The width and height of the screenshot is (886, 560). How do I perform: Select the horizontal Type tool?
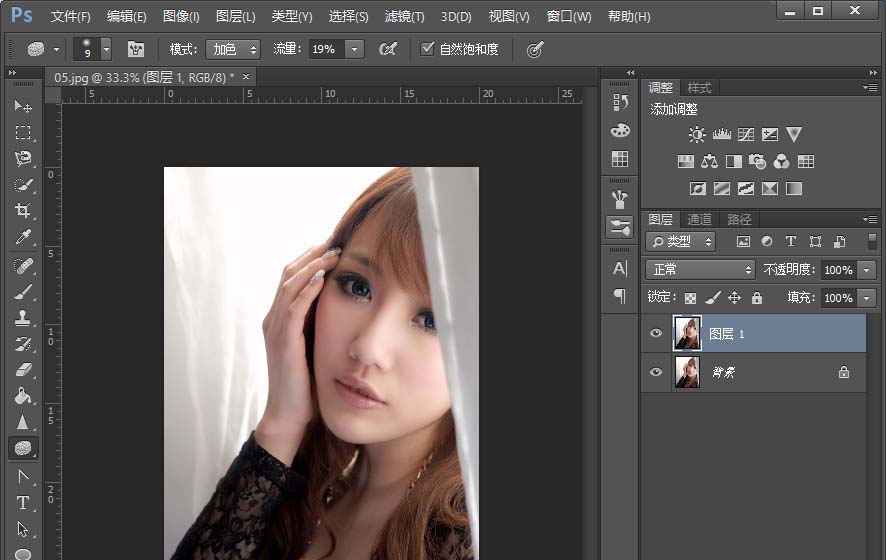coord(22,503)
